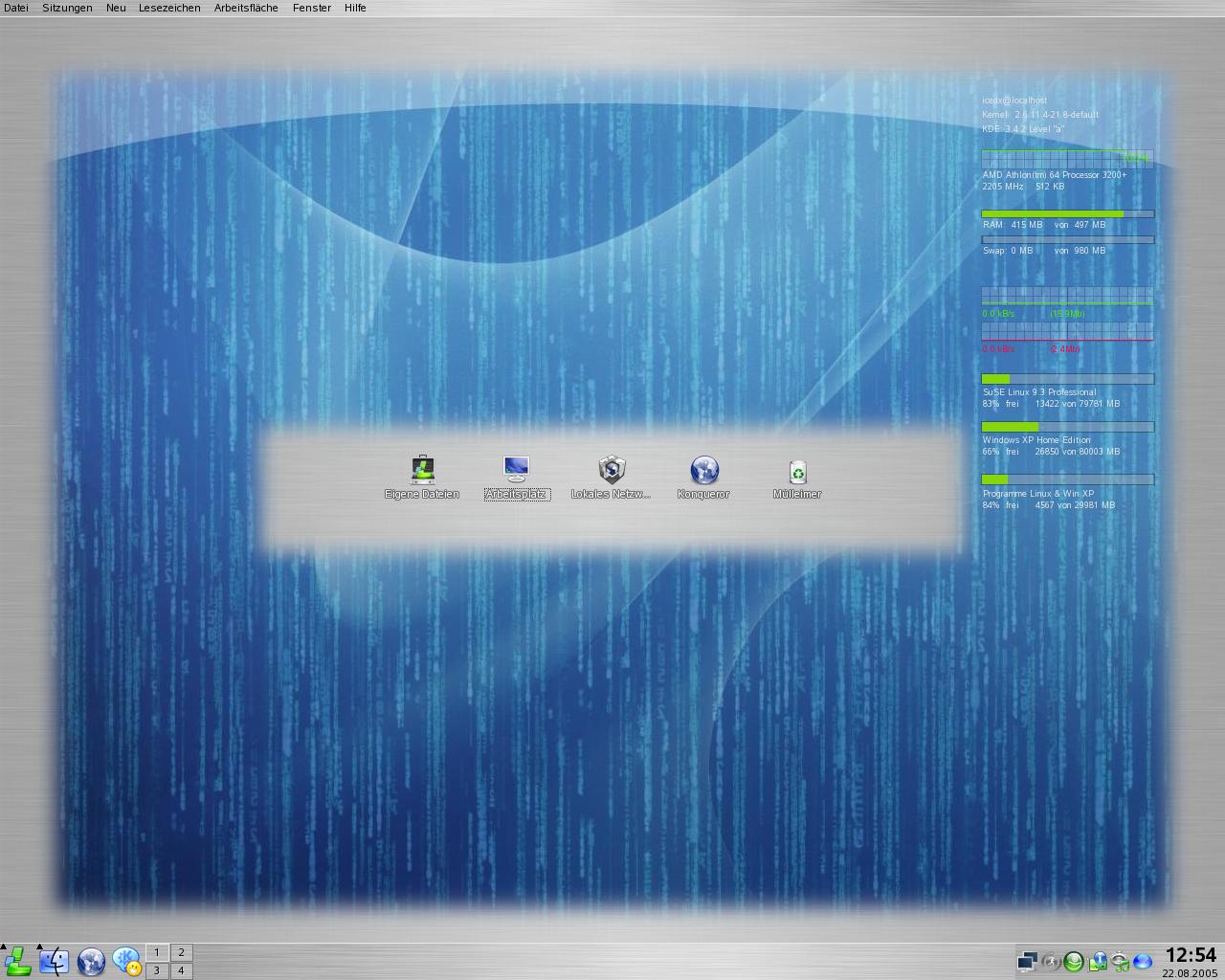Open the music note tray icon
Viewport: 1225px width, 980px height.
click(1120, 961)
